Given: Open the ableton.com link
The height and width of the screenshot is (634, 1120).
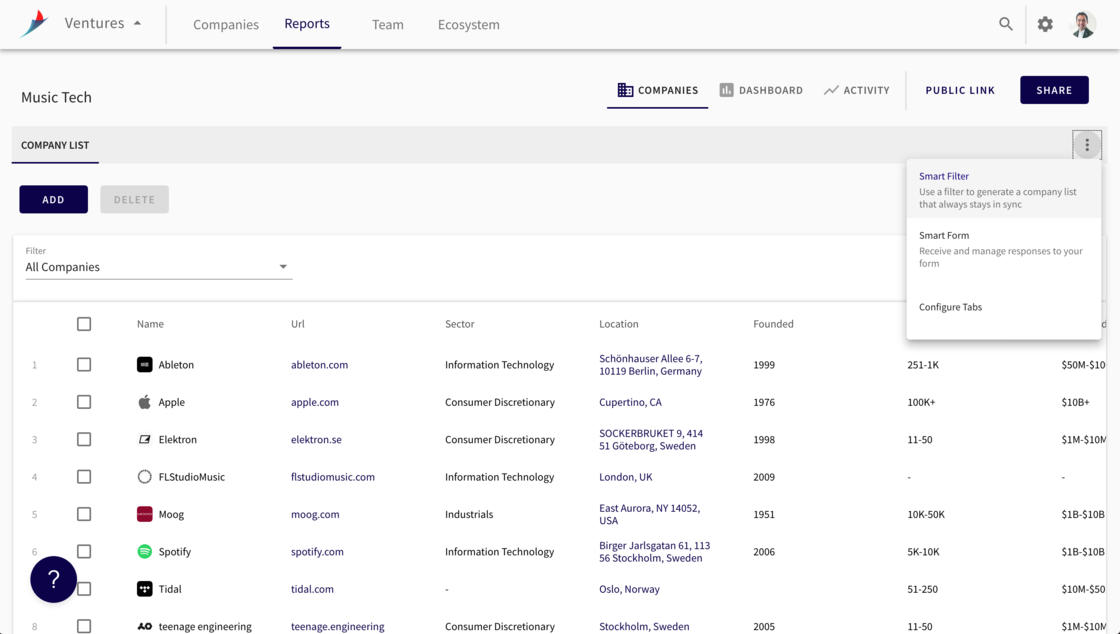Looking at the screenshot, I should click(319, 365).
